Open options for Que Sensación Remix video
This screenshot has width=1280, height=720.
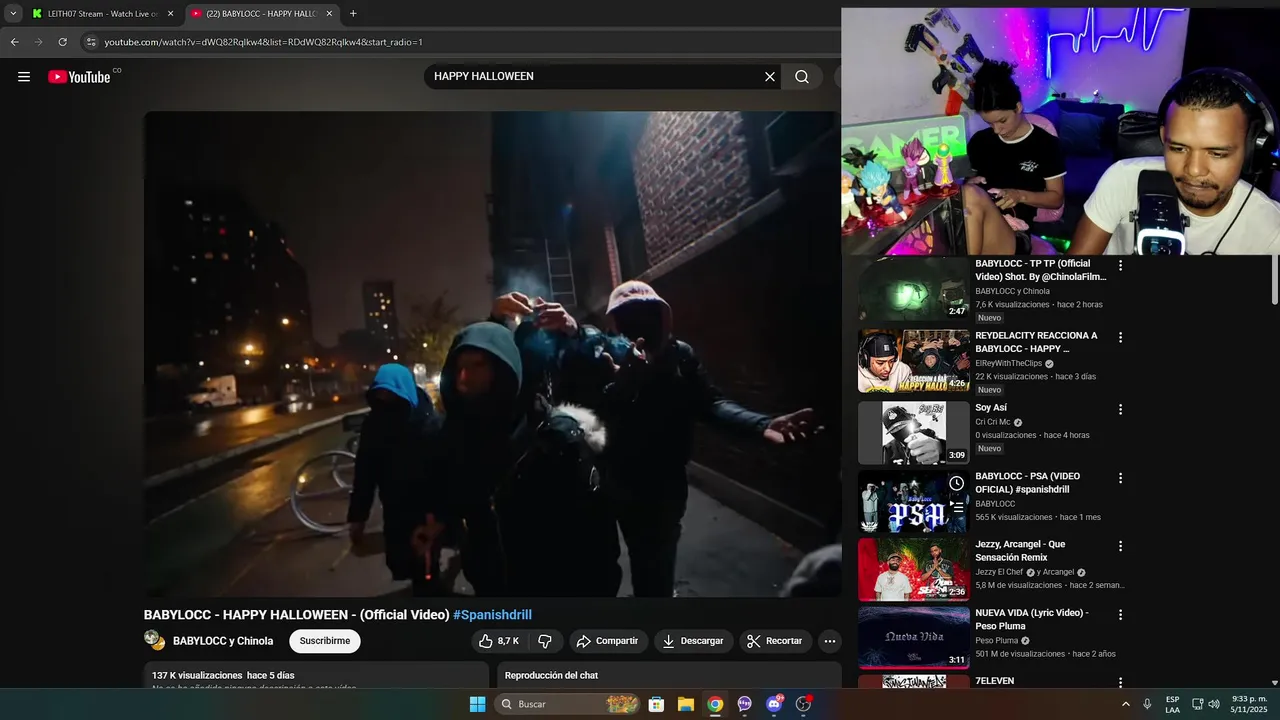(1120, 546)
